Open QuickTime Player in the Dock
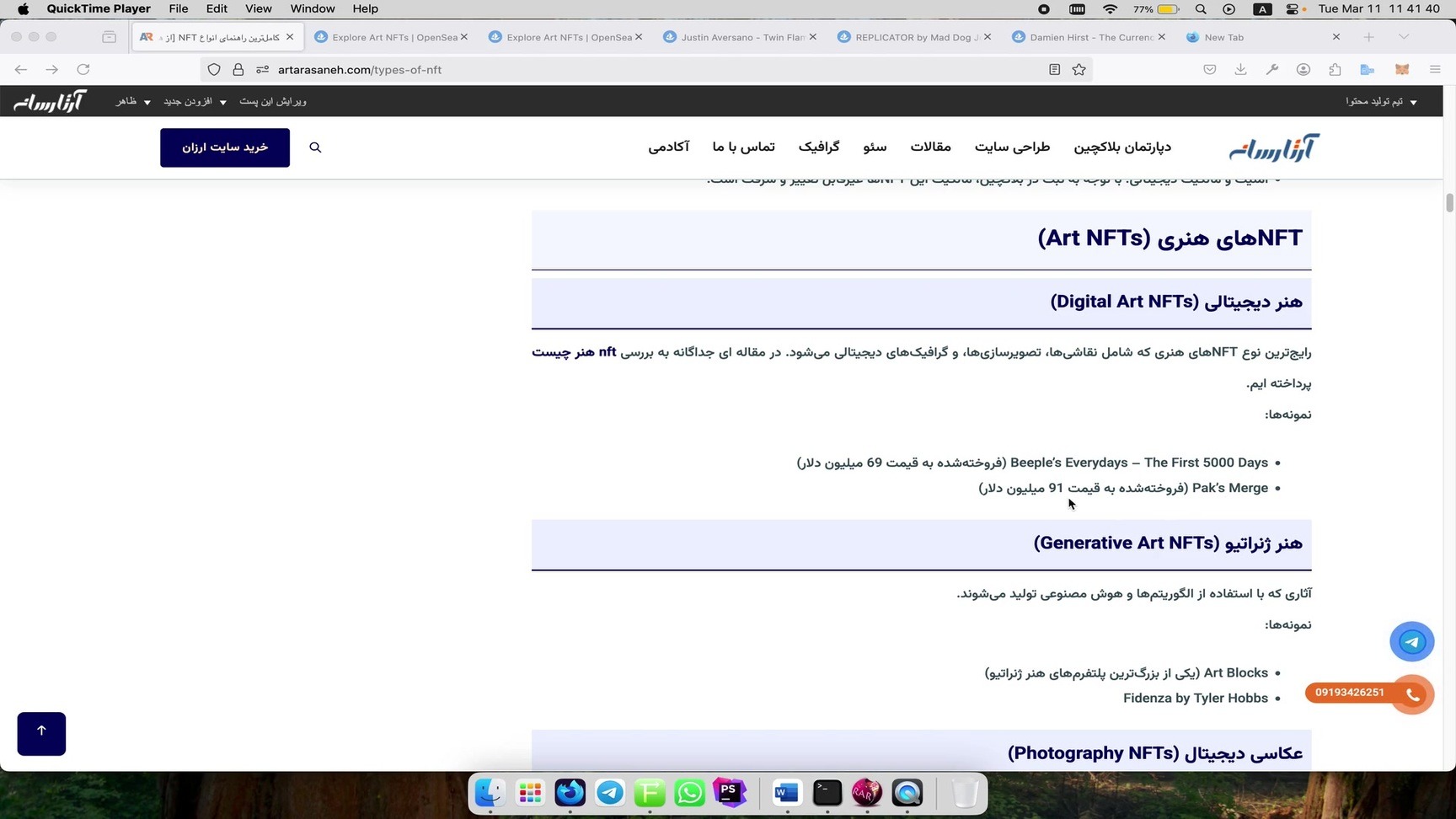This screenshot has width=1456, height=819. click(907, 793)
